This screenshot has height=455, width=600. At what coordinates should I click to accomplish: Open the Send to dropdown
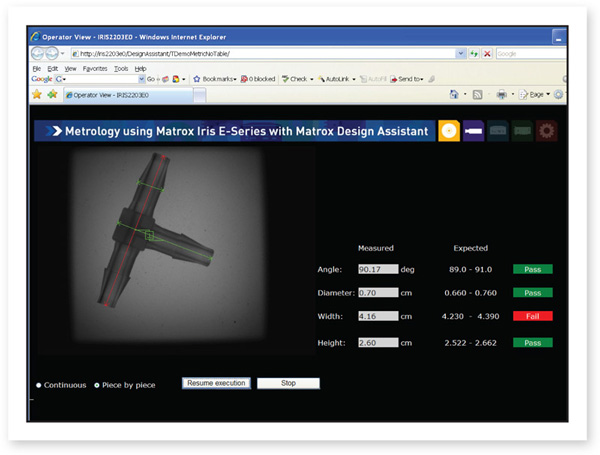(x=407, y=79)
